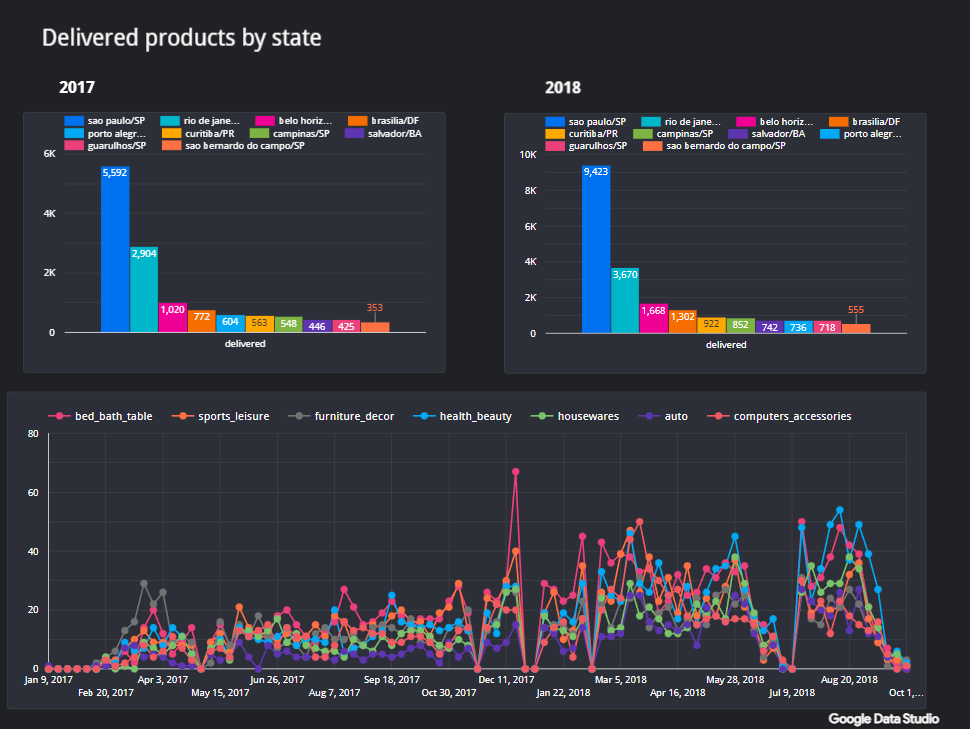
Task: Toggle sports_leisure series in line chart legend
Action: 233,416
